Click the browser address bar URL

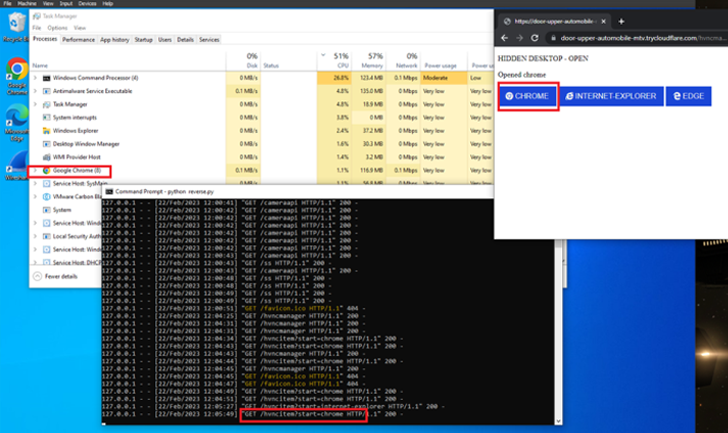(x=640, y=37)
